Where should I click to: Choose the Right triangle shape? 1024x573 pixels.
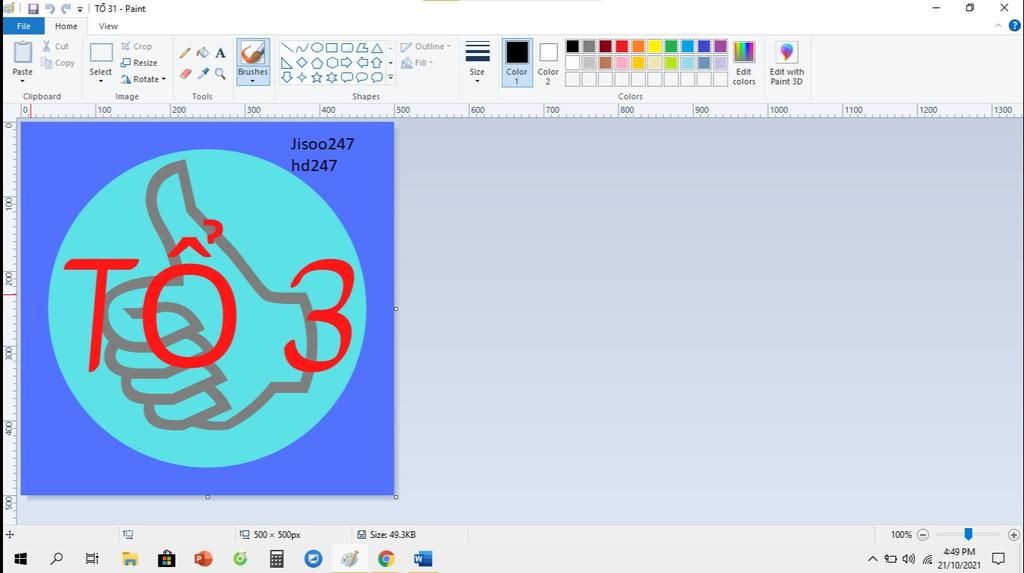pos(287,63)
